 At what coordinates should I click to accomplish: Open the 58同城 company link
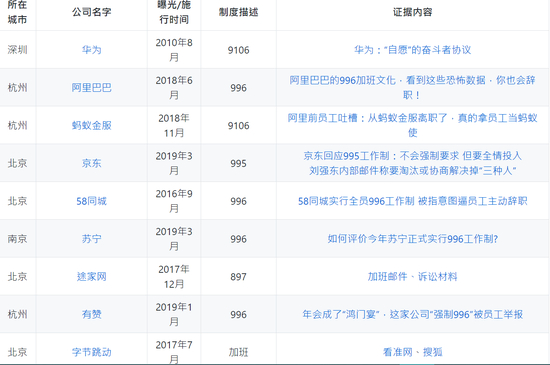[92, 201]
